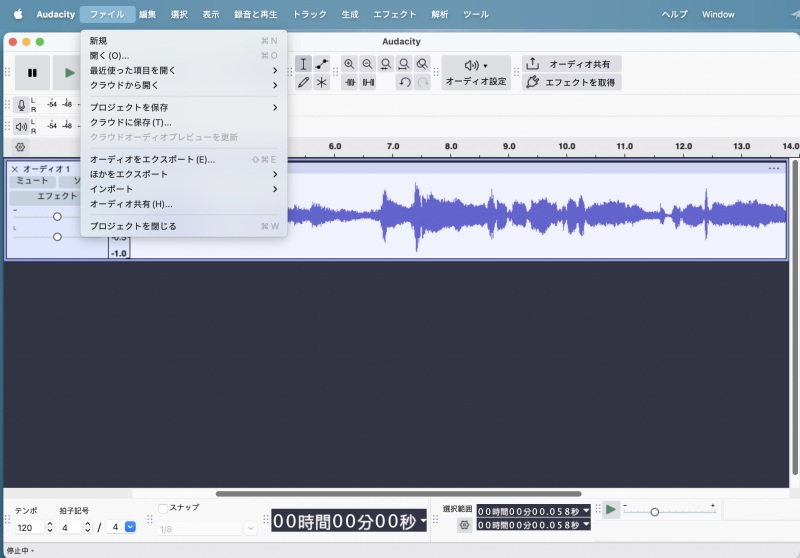Click Fit Project to Width zoom icon

point(404,64)
